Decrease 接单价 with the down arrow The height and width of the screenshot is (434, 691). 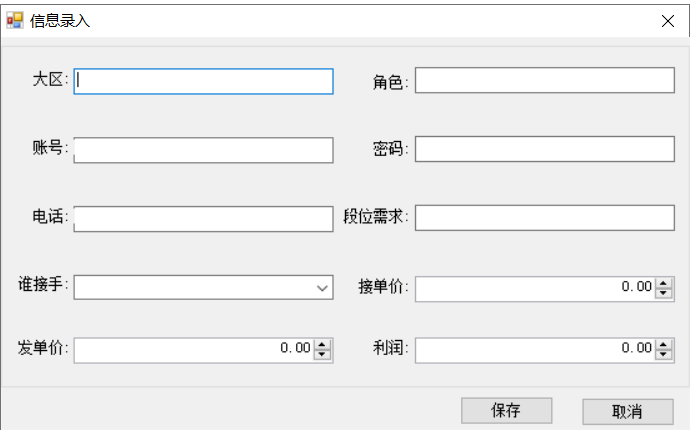point(664,293)
